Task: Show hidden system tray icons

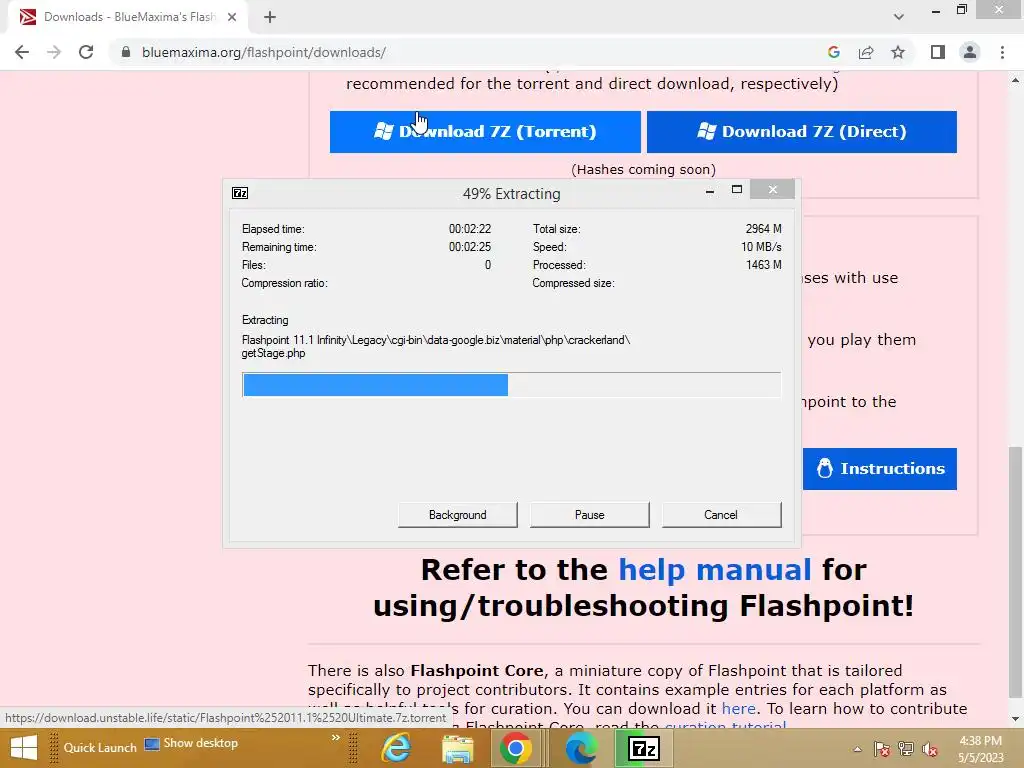Action: (857, 749)
